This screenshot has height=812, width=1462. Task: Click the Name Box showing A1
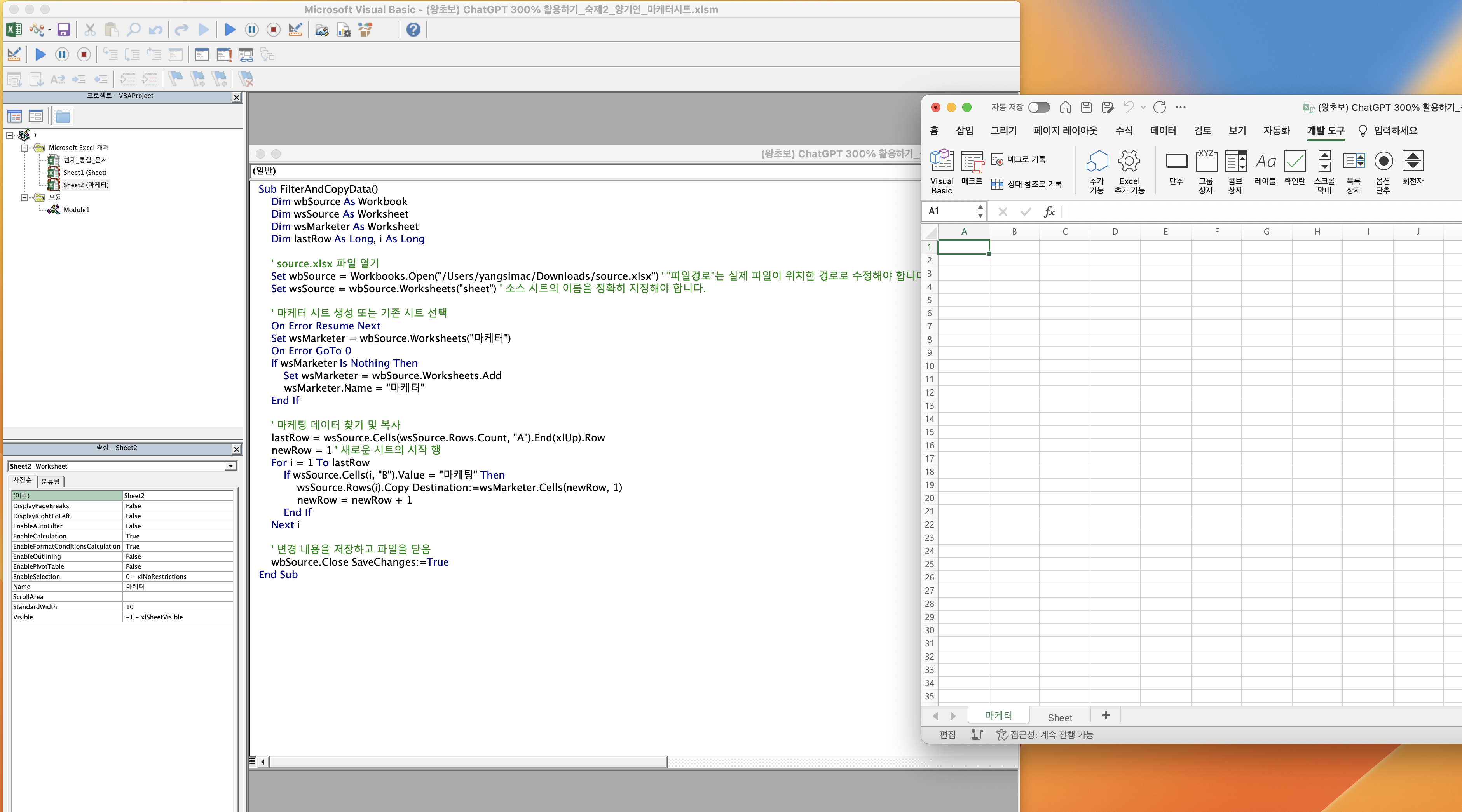click(x=953, y=211)
